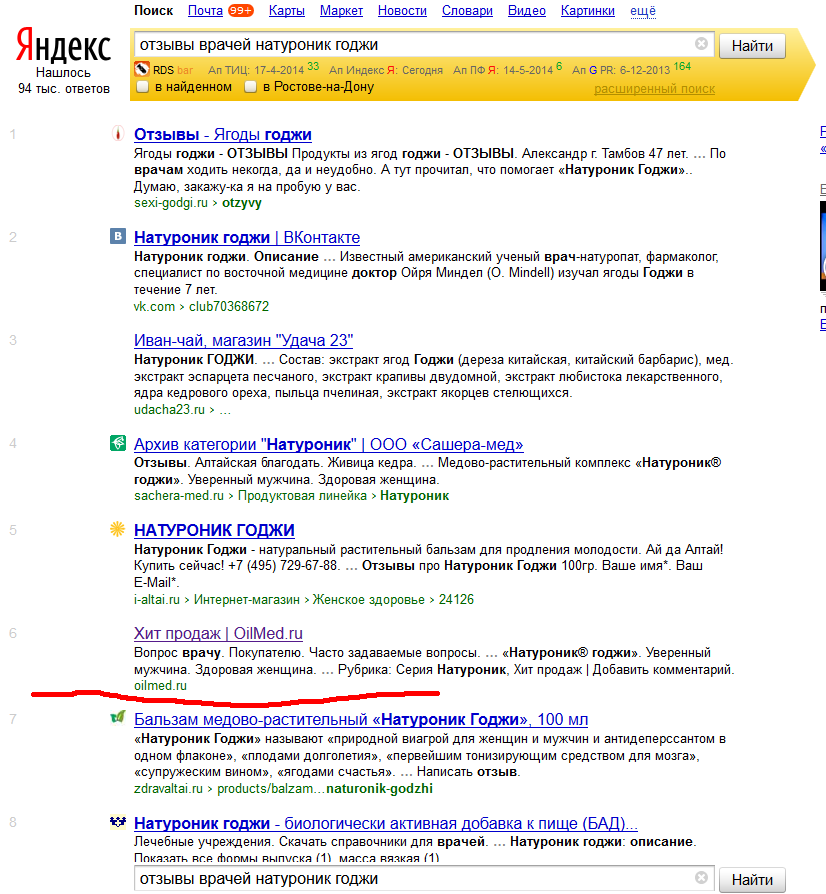Click the 'club70368672' breadcrumb link
Viewport: 826px width, 894px height.
click(229, 306)
